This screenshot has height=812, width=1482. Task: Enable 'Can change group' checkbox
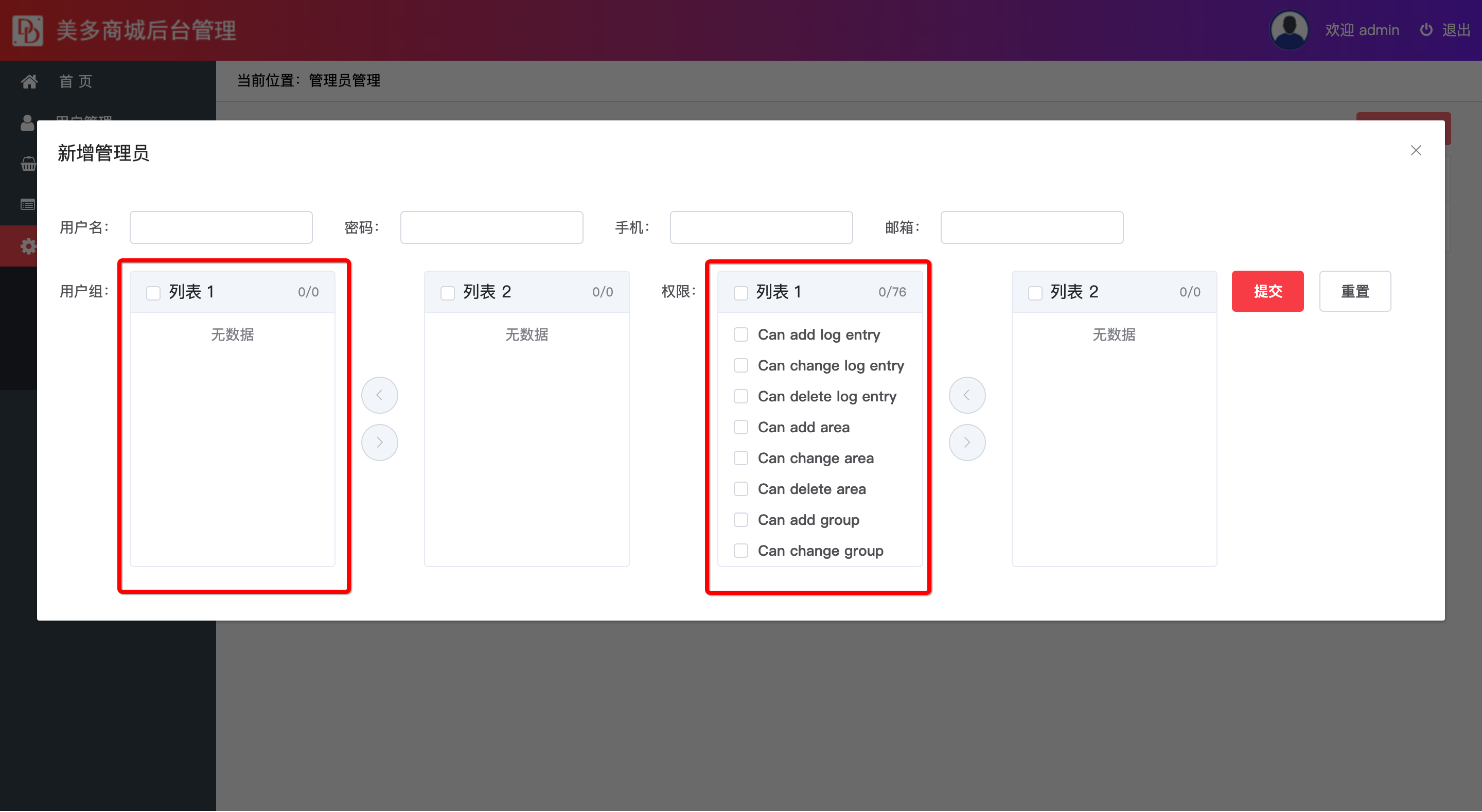click(740, 550)
